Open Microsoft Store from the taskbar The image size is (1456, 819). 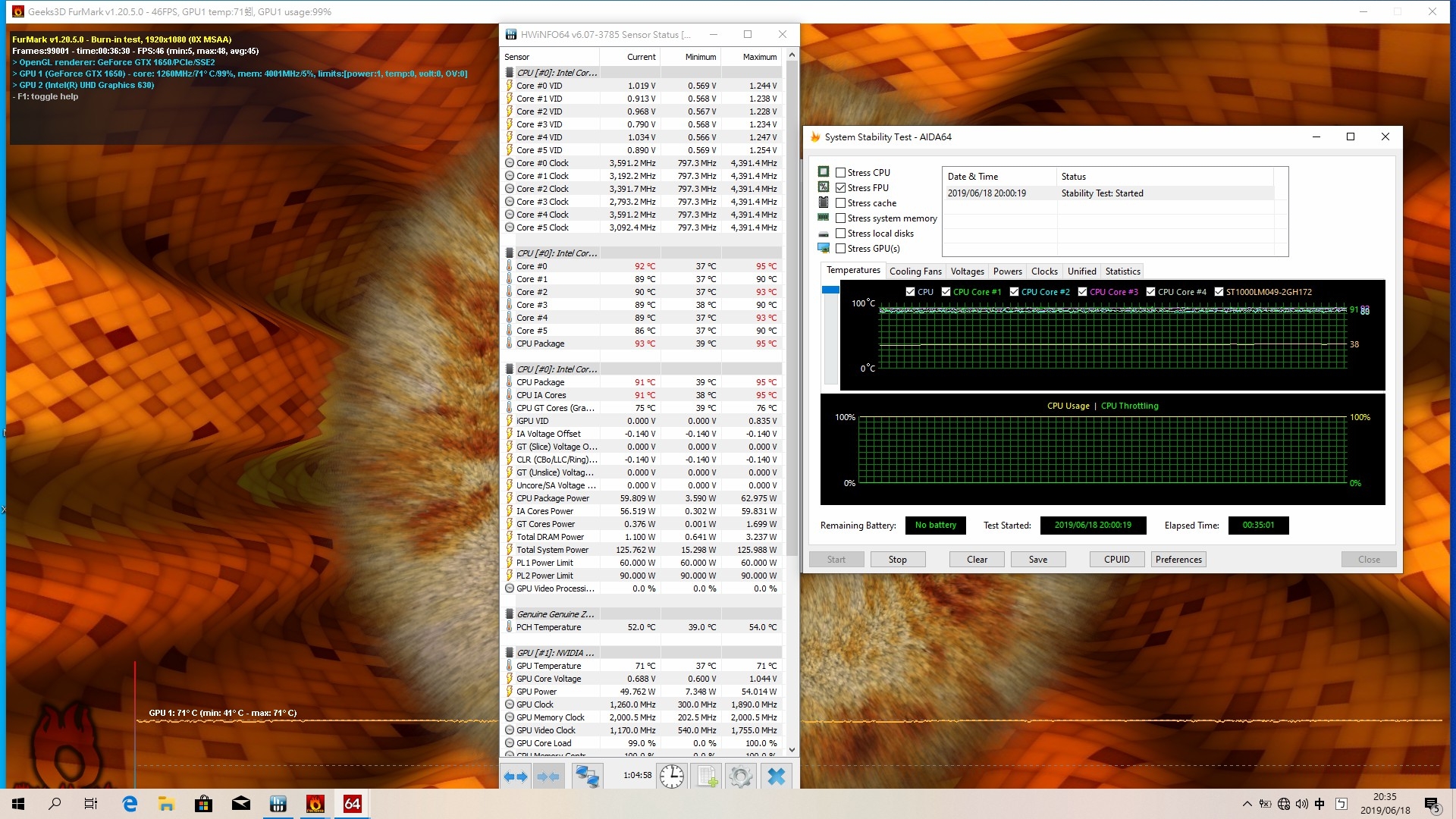tap(204, 804)
